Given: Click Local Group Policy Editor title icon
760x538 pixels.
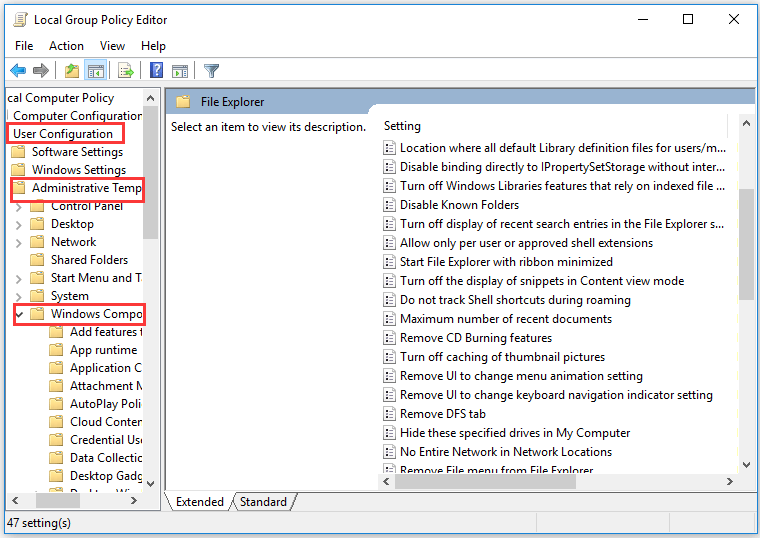Looking at the screenshot, I should tap(20, 20).
